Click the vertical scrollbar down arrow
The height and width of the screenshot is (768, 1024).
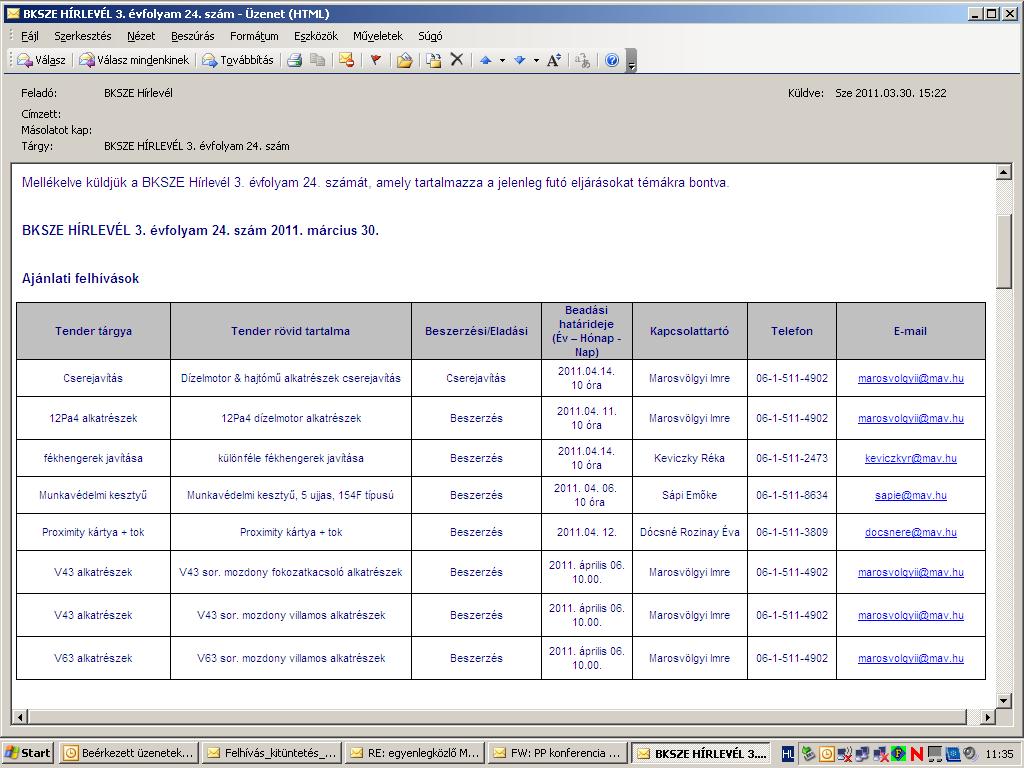point(1004,701)
